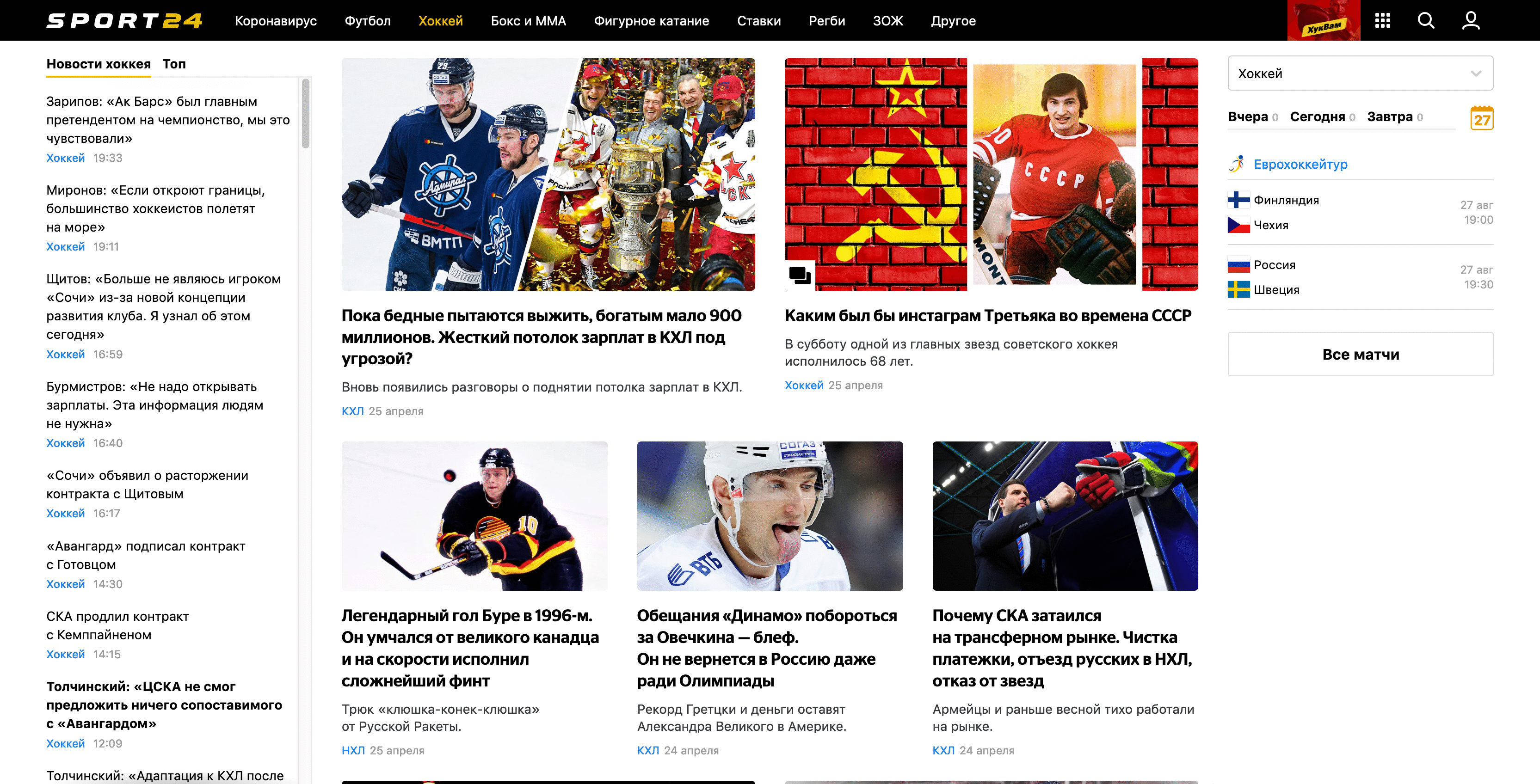Open the Футбол navigation item
This screenshot has width=1540, height=784.
(x=367, y=21)
